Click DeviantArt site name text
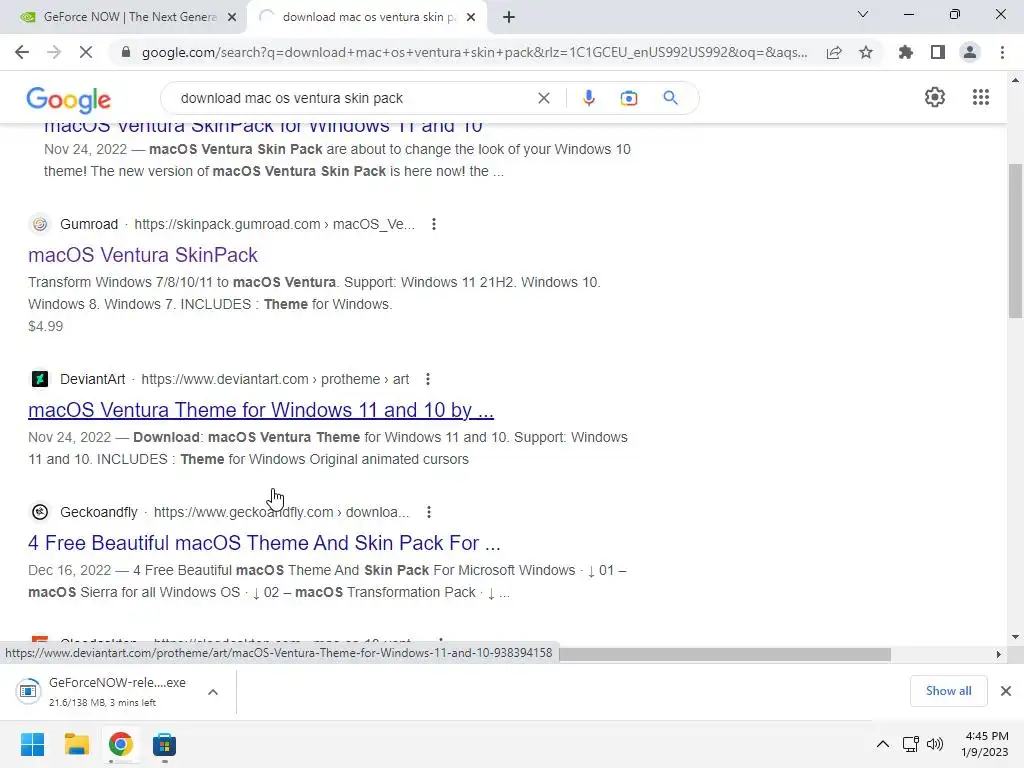Image resolution: width=1024 pixels, height=768 pixels. pos(93,379)
